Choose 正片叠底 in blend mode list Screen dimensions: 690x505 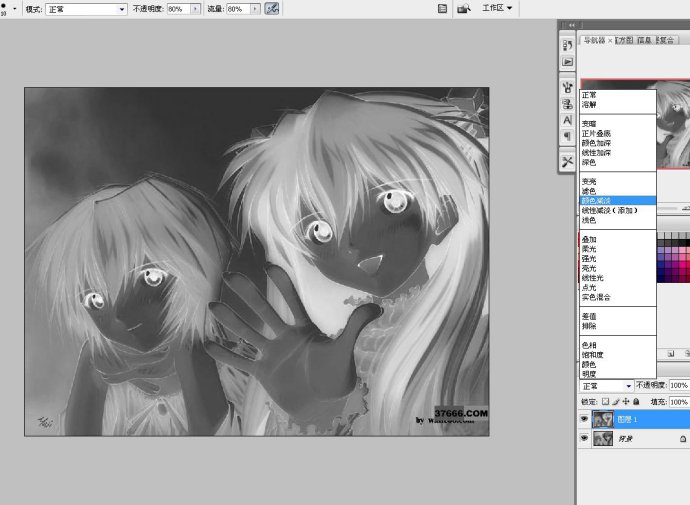coord(617,133)
